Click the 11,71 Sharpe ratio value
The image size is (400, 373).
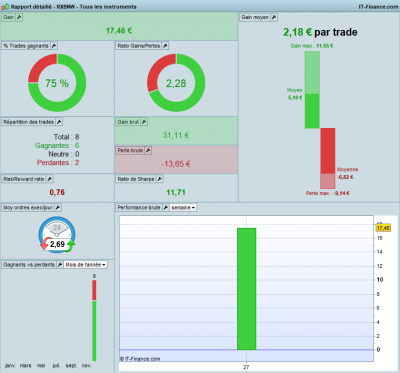(x=176, y=192)
